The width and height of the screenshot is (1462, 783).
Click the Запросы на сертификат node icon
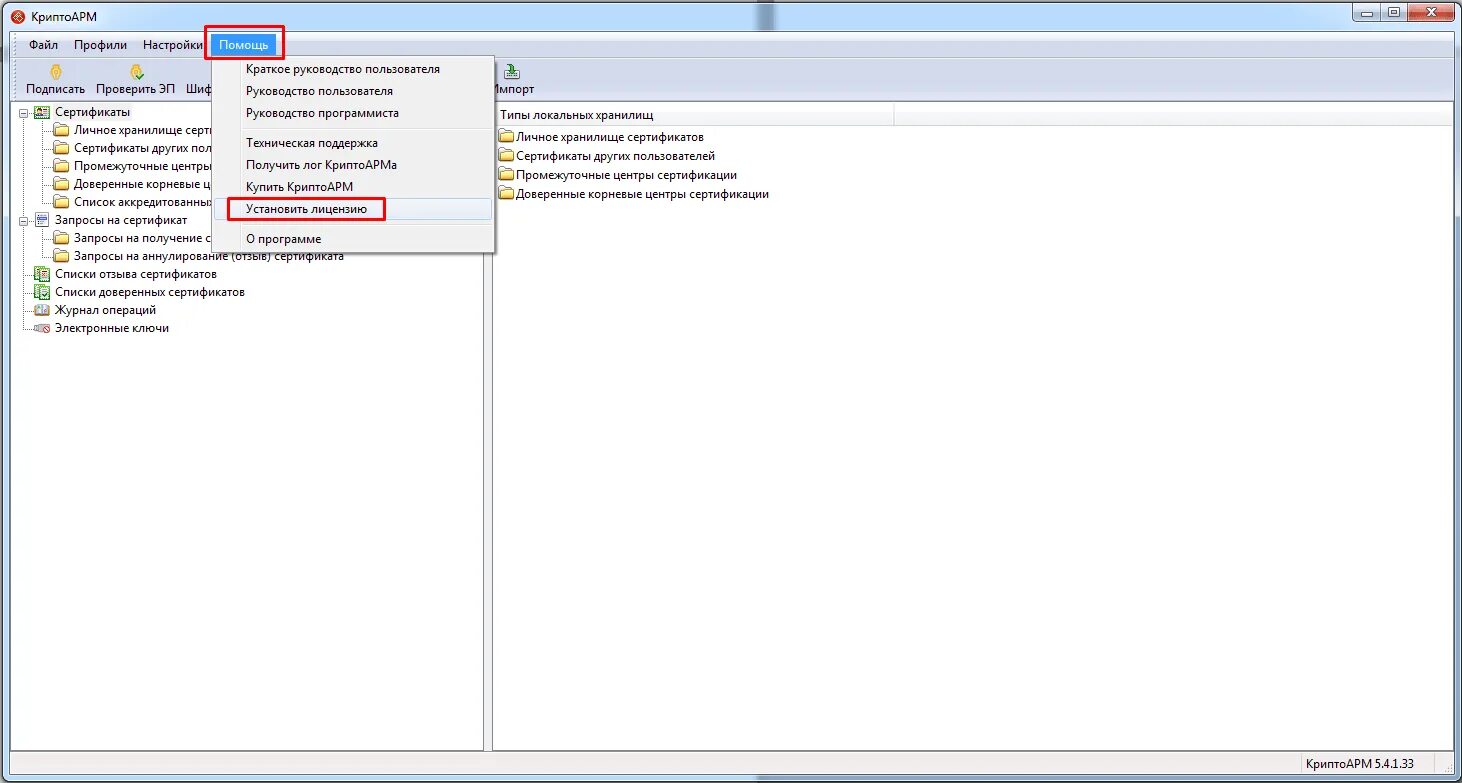[41, 220]
